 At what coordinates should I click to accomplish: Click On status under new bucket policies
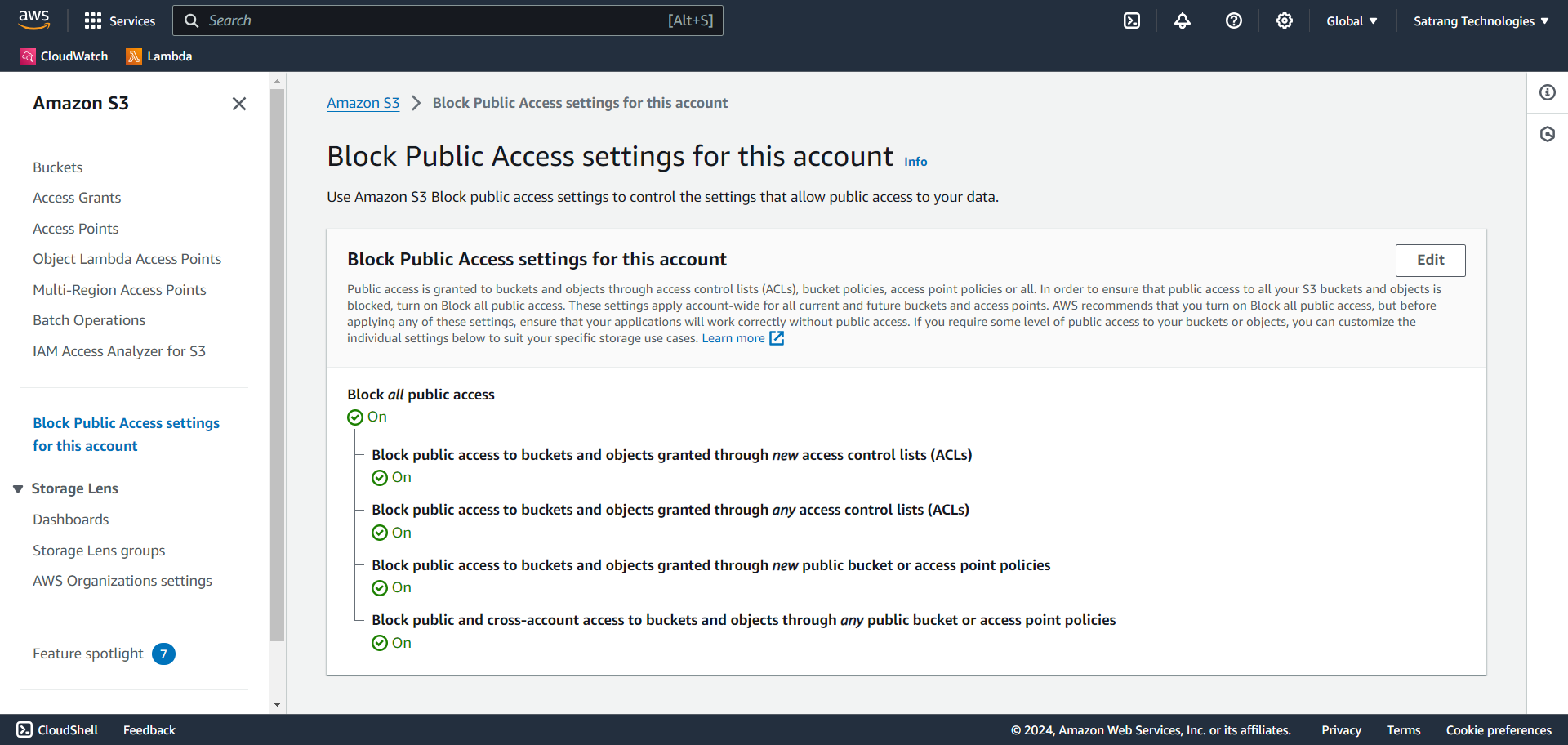pos(392,587)
